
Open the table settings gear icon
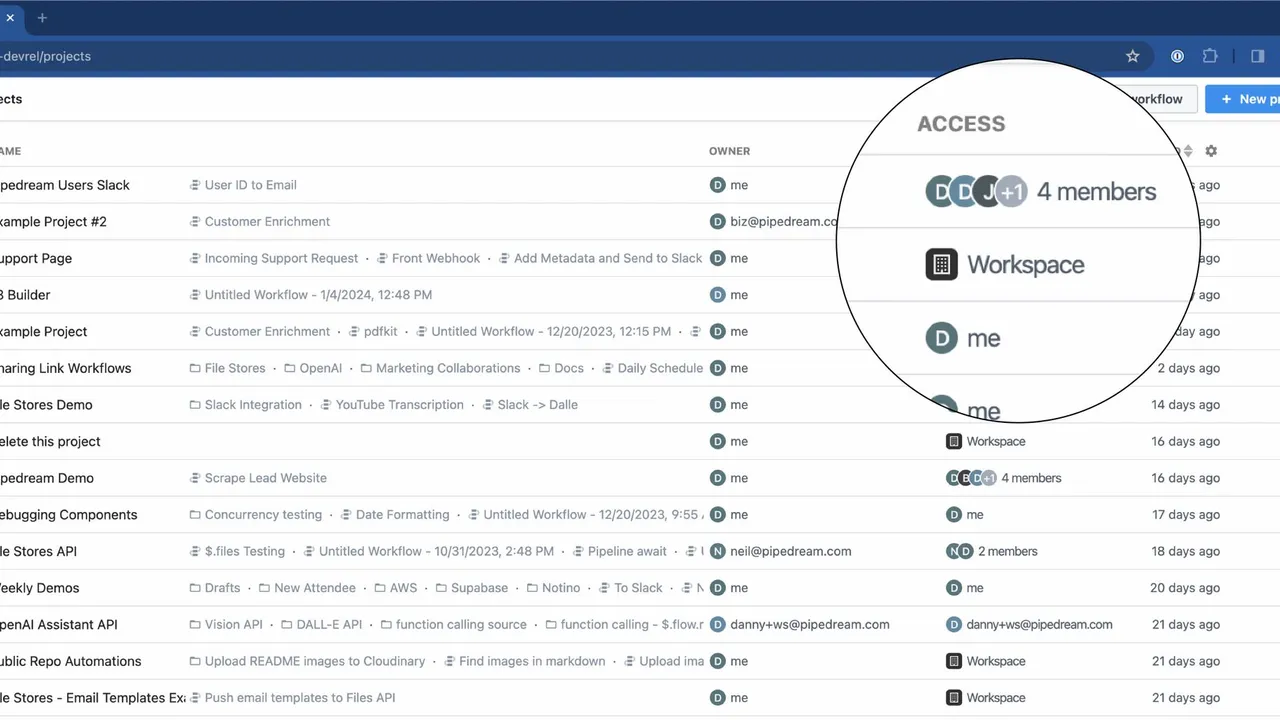coord(1211,151)
